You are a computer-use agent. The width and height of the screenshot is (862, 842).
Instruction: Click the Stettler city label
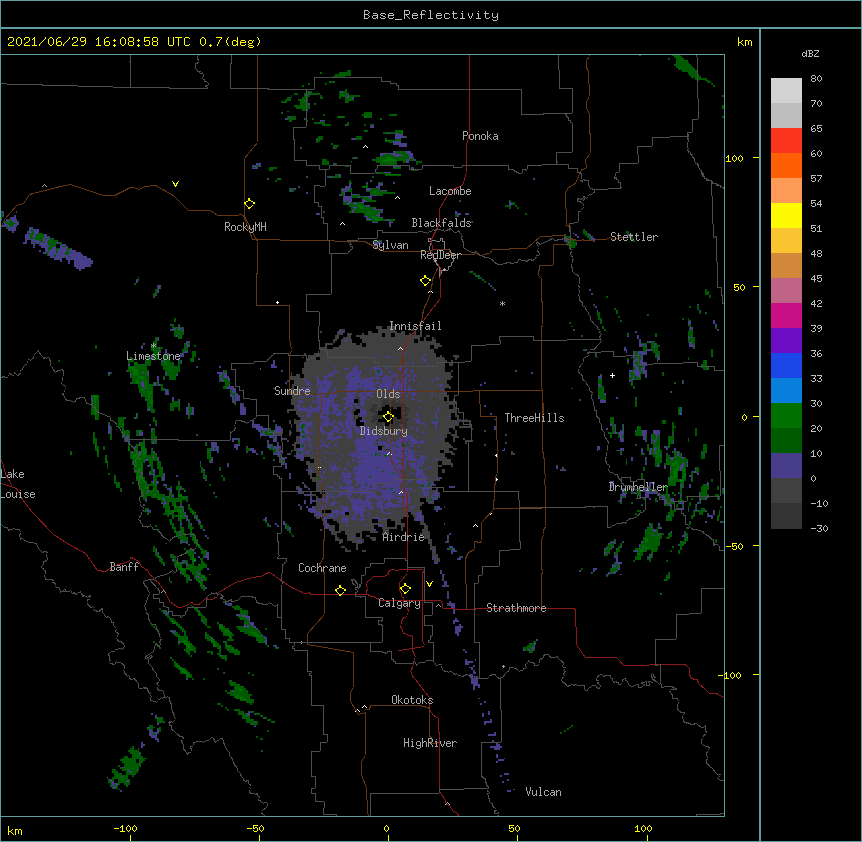(x=634, y=237)
